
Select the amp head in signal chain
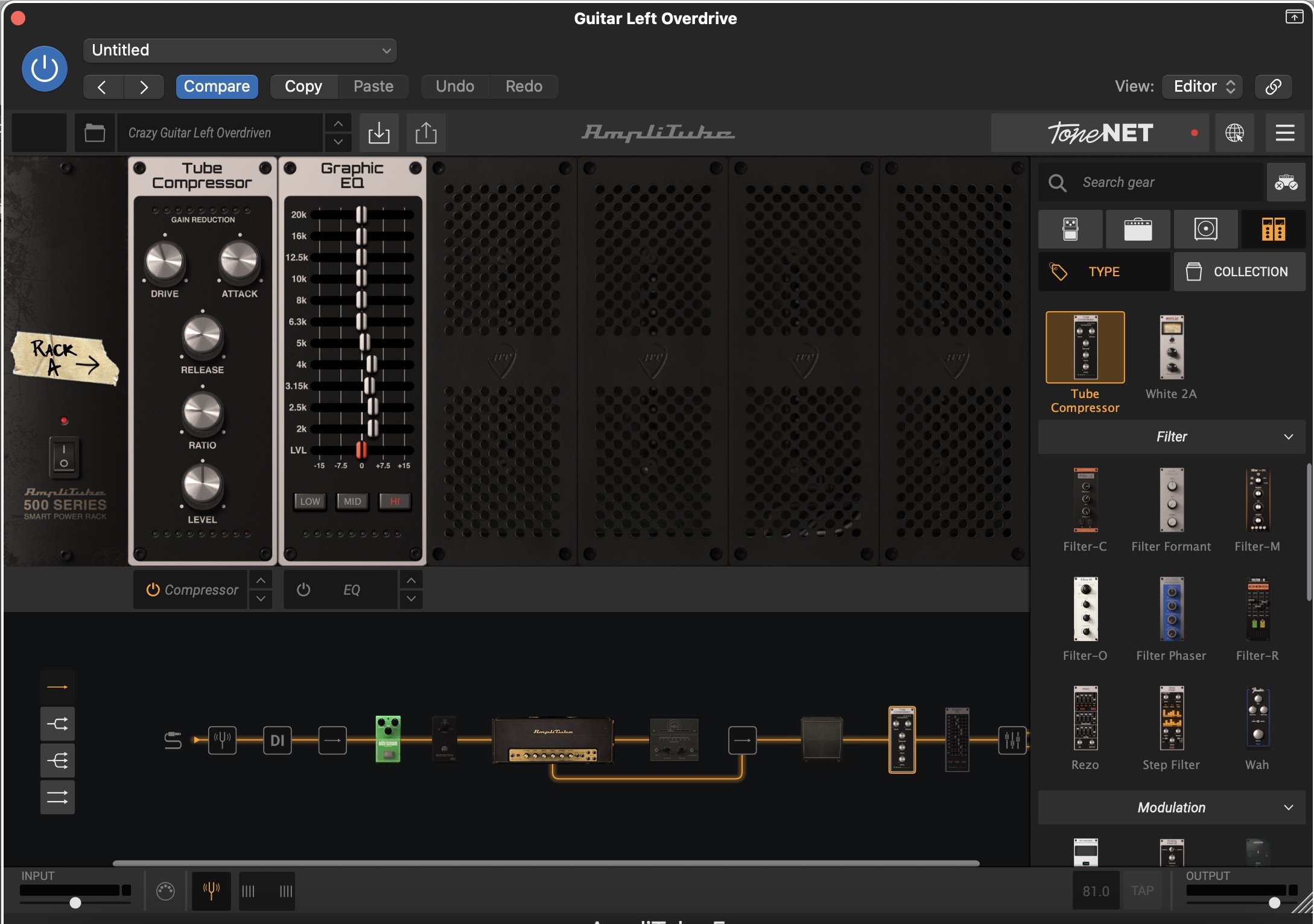[x=553, y=740]
